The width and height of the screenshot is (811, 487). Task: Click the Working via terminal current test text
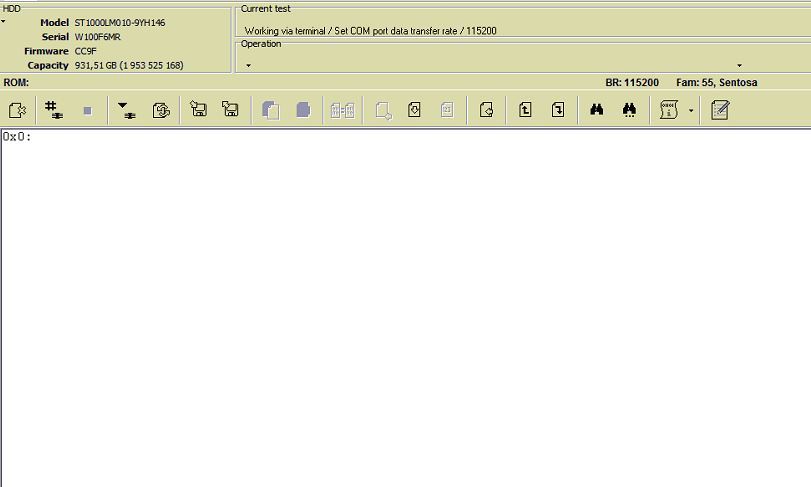(x=370, y=31)
